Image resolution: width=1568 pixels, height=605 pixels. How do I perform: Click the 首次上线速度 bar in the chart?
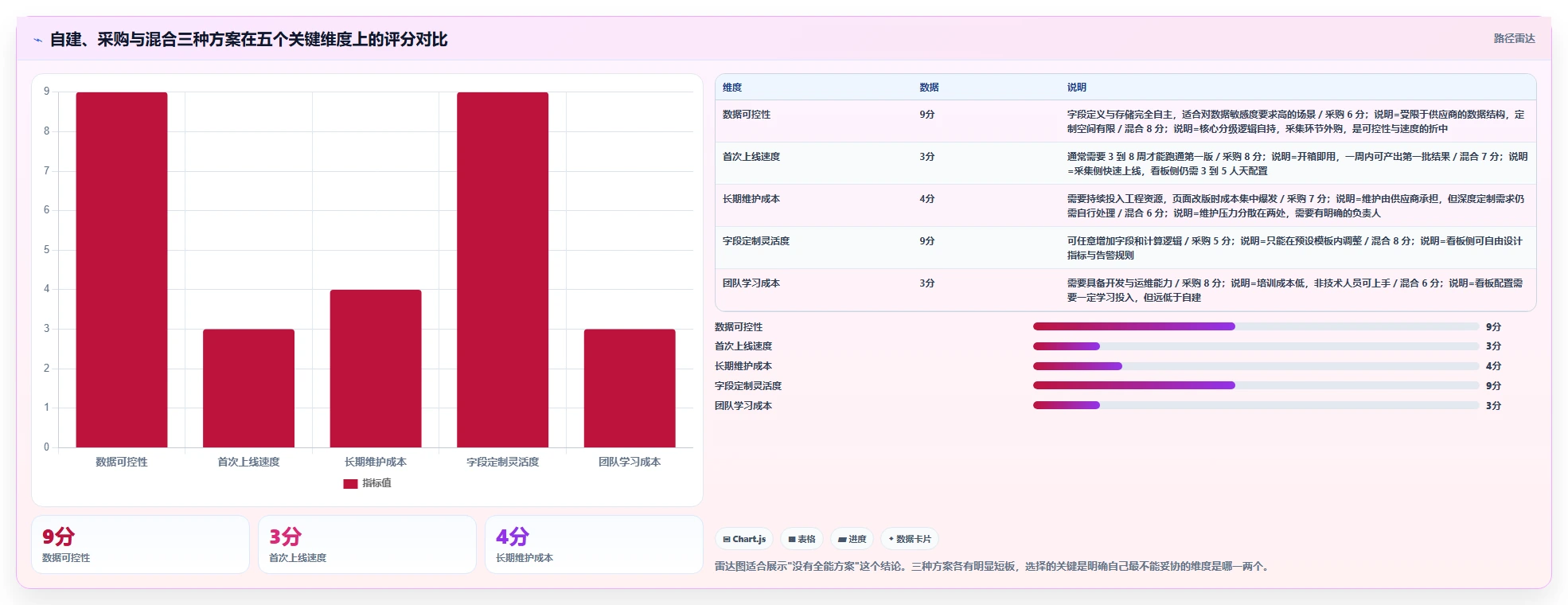248,388
